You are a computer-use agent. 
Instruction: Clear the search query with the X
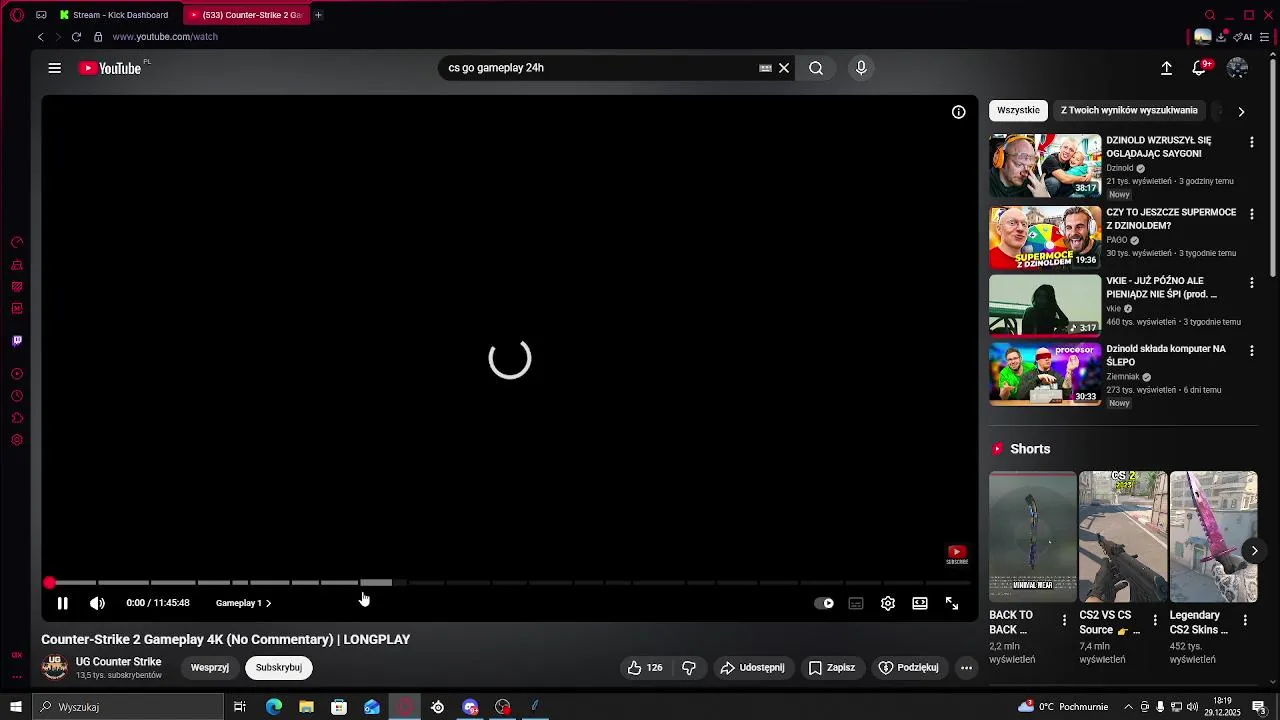(x=784, y=68)
